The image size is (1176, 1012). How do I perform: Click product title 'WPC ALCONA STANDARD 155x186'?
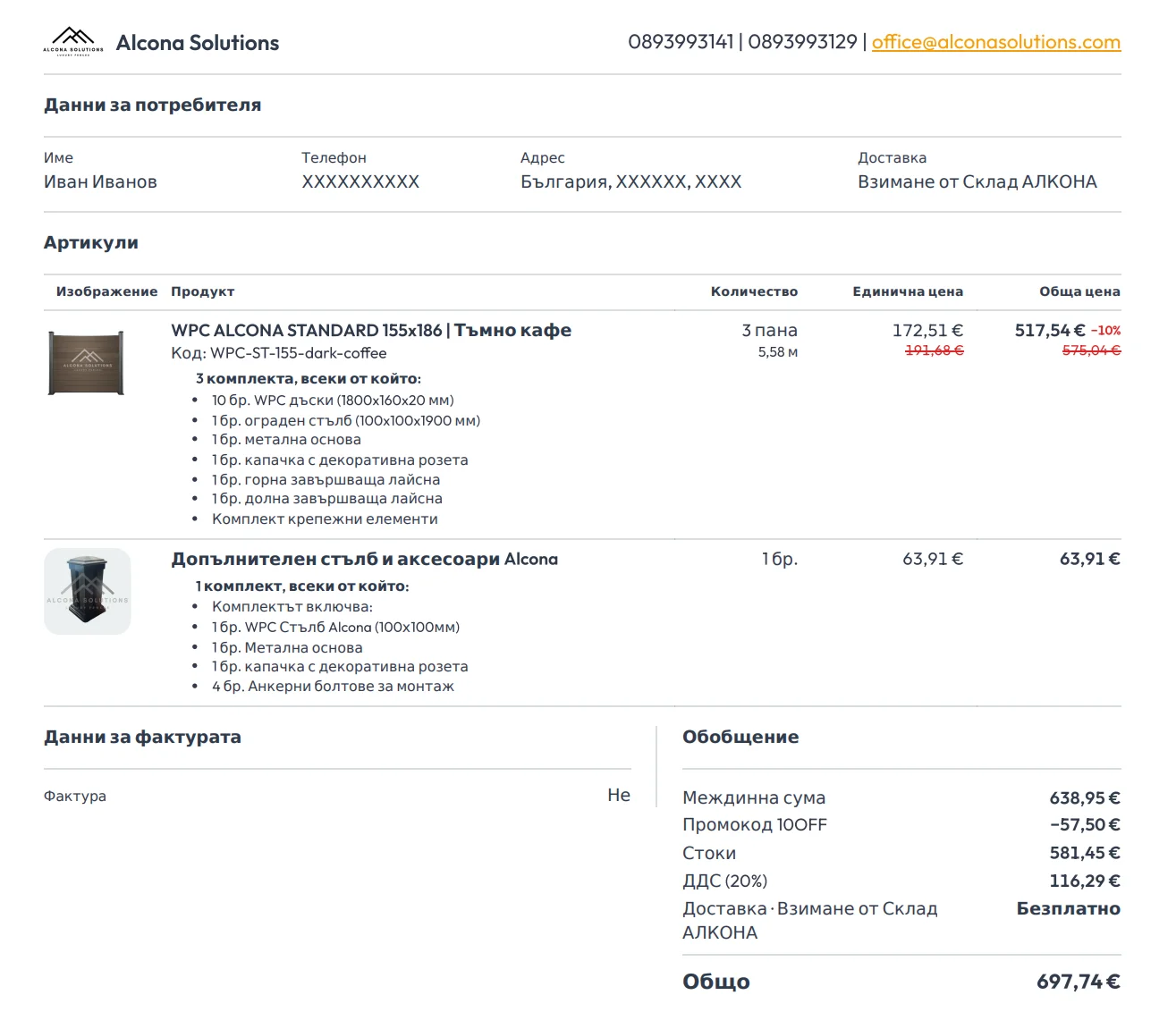click(307, 330)
